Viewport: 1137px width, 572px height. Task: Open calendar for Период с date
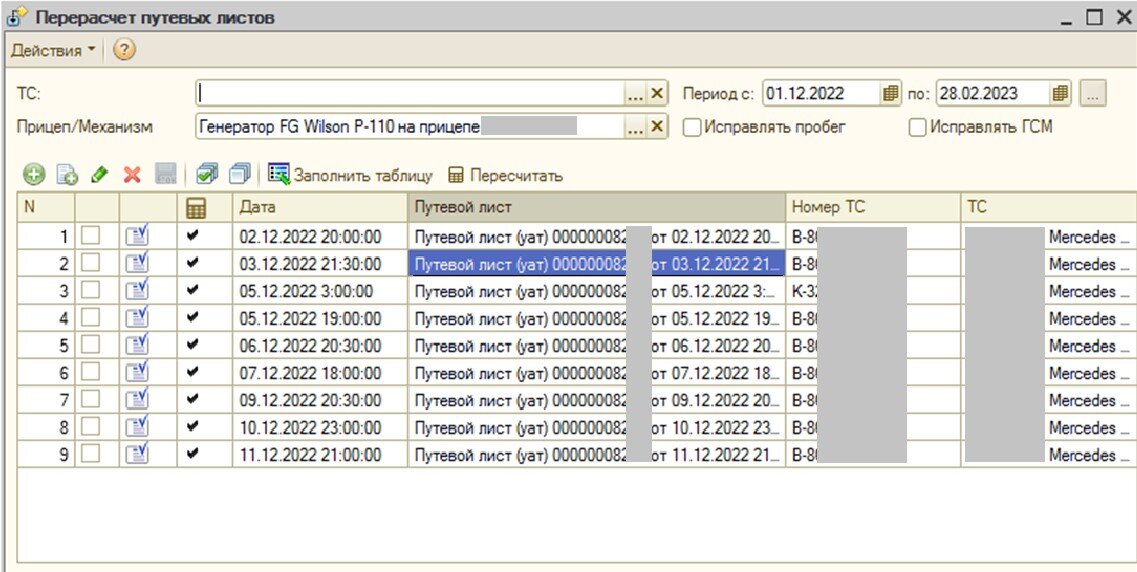point(890,94)
